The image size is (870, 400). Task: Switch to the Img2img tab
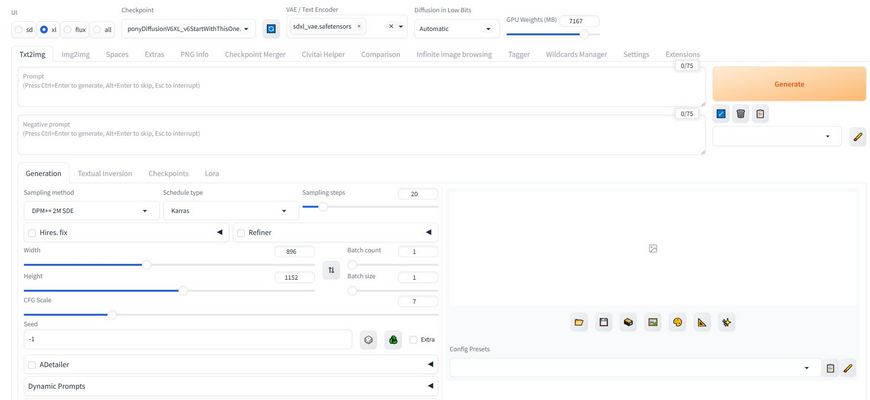(75, 54)
